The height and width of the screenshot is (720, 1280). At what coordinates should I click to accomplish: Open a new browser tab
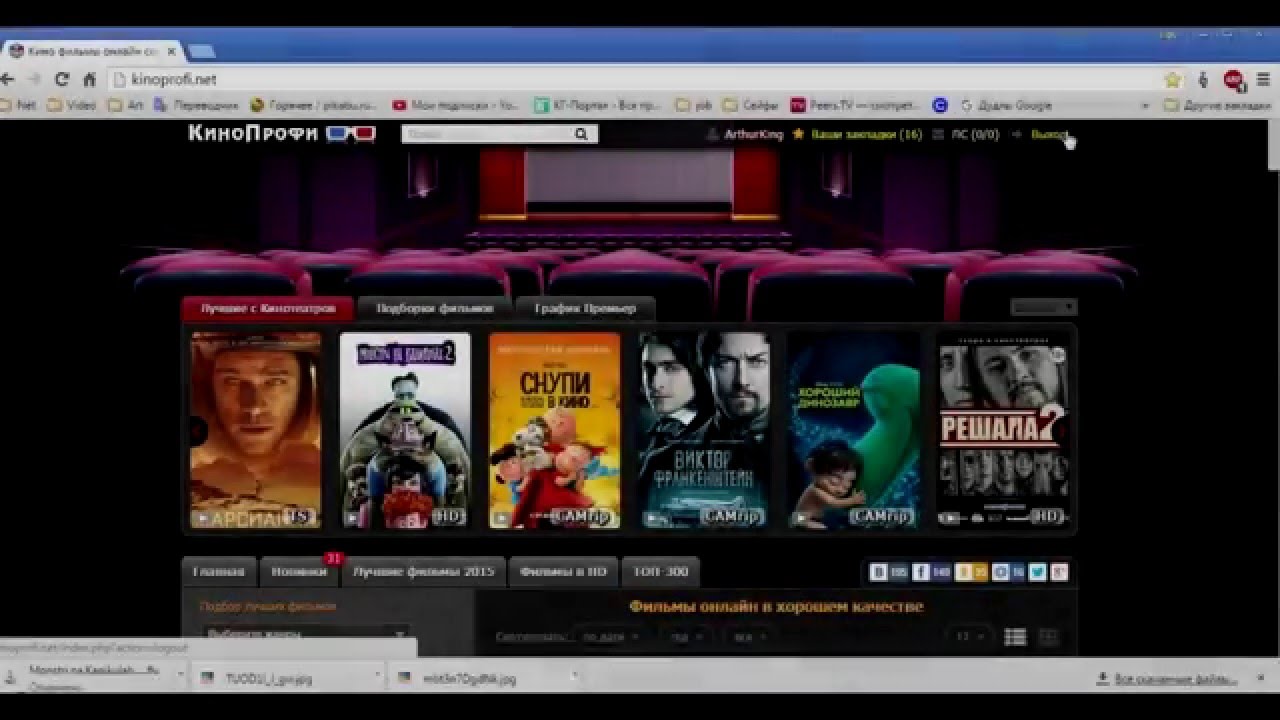coord(201,51)
